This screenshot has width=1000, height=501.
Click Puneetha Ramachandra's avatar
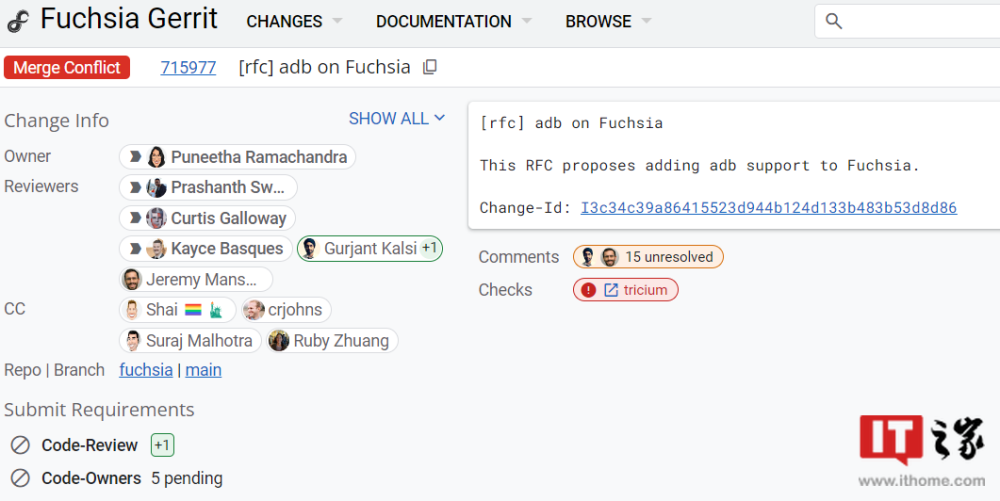coord(157,157)
